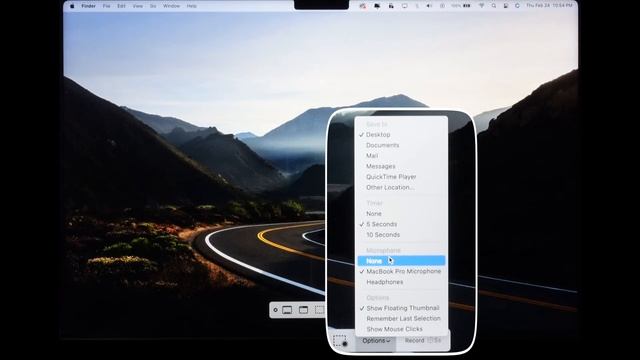Image resolution: width=640 pixels, height=360 pixels.
Task: Choose Record Selected Portion icon
Action: click(x=340, y=341)
